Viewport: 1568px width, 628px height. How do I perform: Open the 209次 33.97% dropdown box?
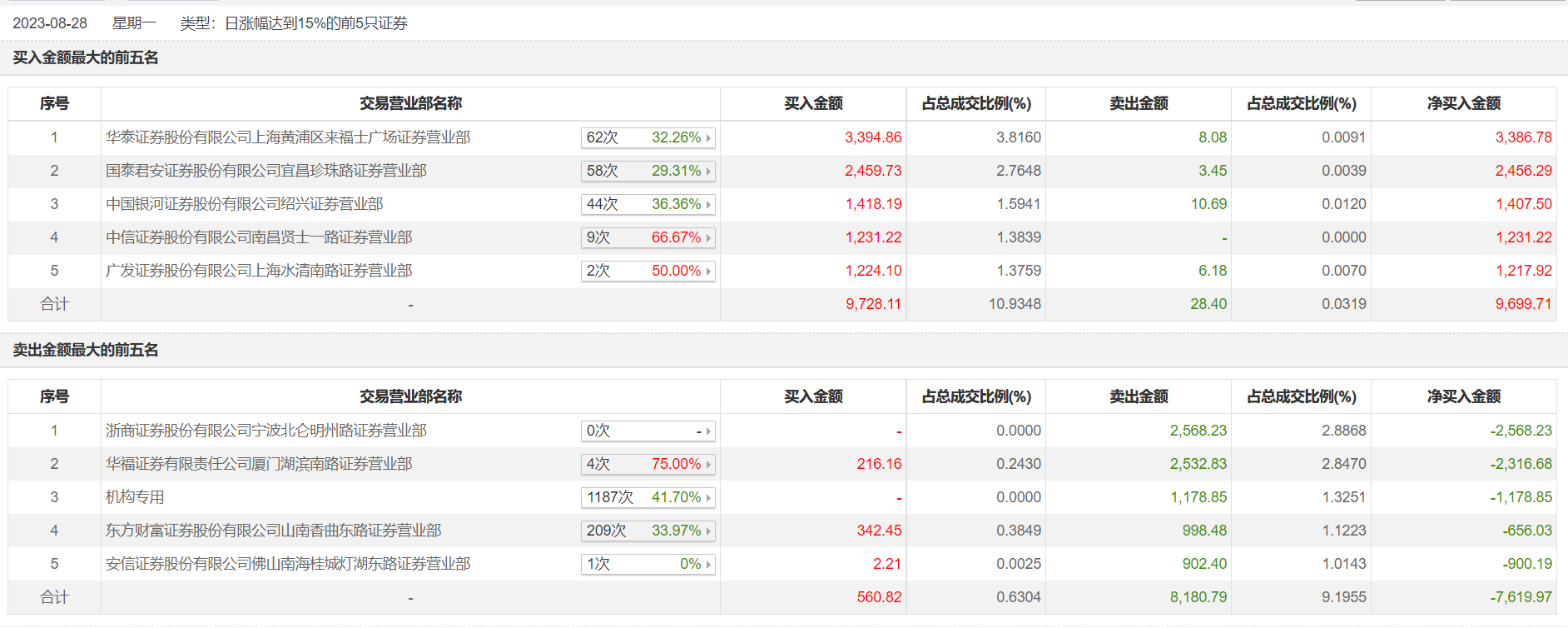(x=648, y=531)
